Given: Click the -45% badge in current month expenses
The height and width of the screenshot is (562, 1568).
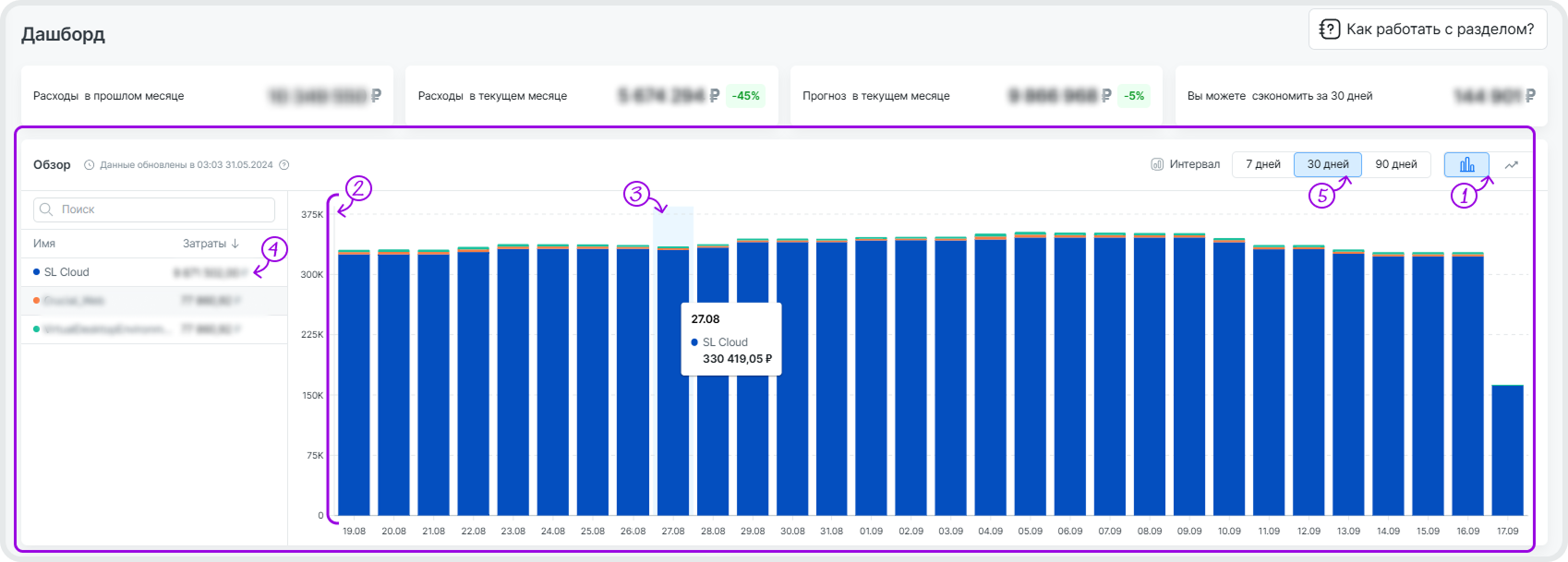Looking at the screenshot, I should click(745, 96).
